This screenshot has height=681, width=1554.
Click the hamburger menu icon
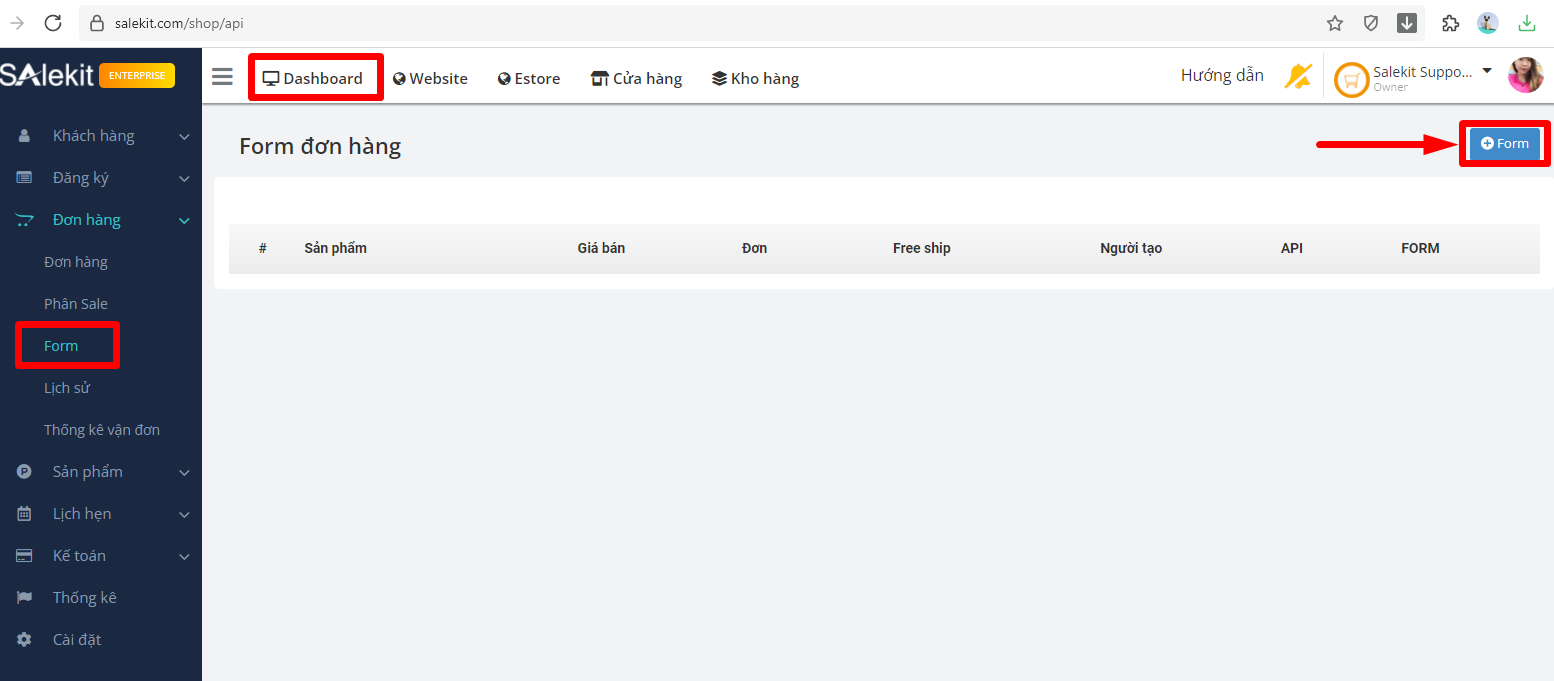pyautogui.click(x=222, y=78)
